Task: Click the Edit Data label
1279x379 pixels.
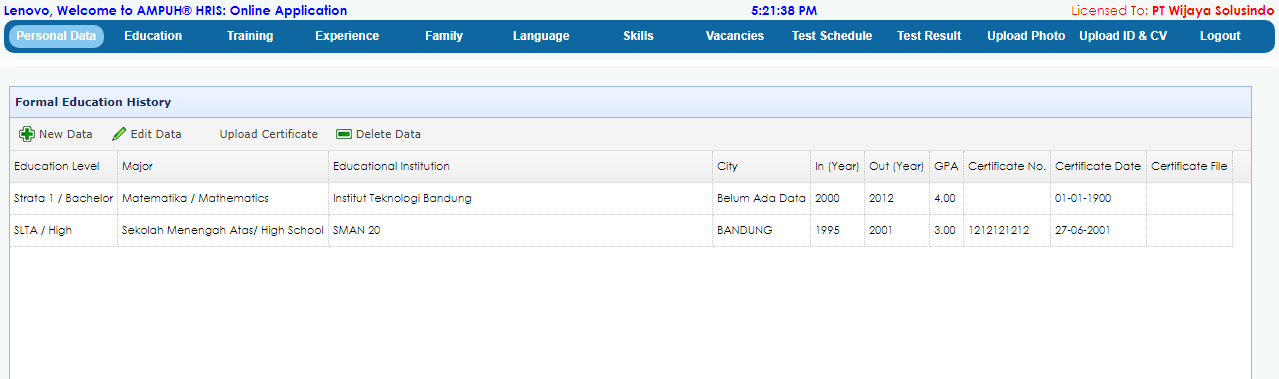Action: click(156, 134)
